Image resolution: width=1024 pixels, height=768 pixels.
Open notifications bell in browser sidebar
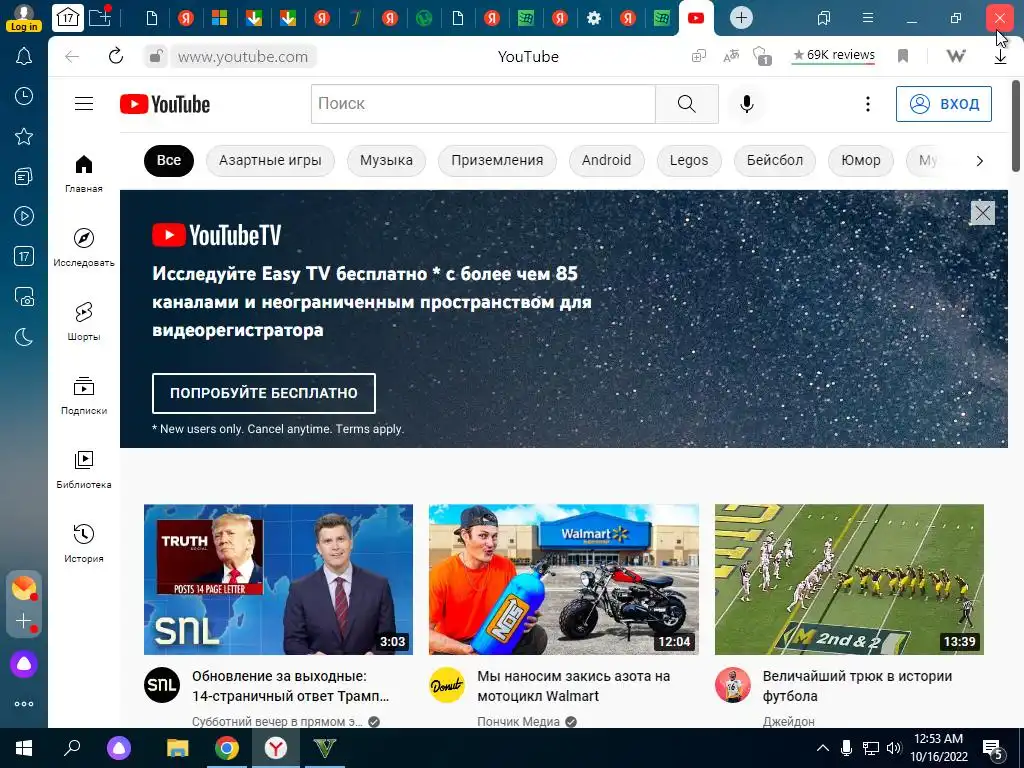tap(24, 56)
